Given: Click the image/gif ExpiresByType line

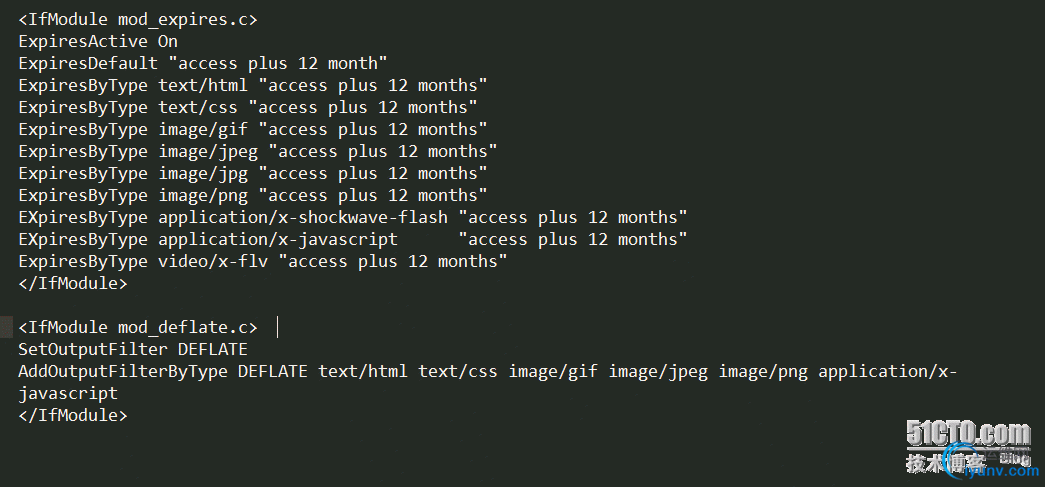Looking at the screenshot, I should tap(253, 130).
